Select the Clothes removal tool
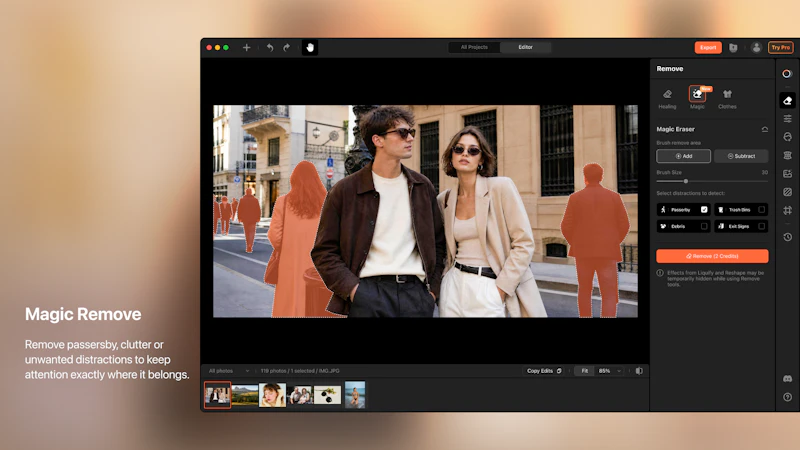This screenshot has width=800, height=450. [x=727, y=98]
